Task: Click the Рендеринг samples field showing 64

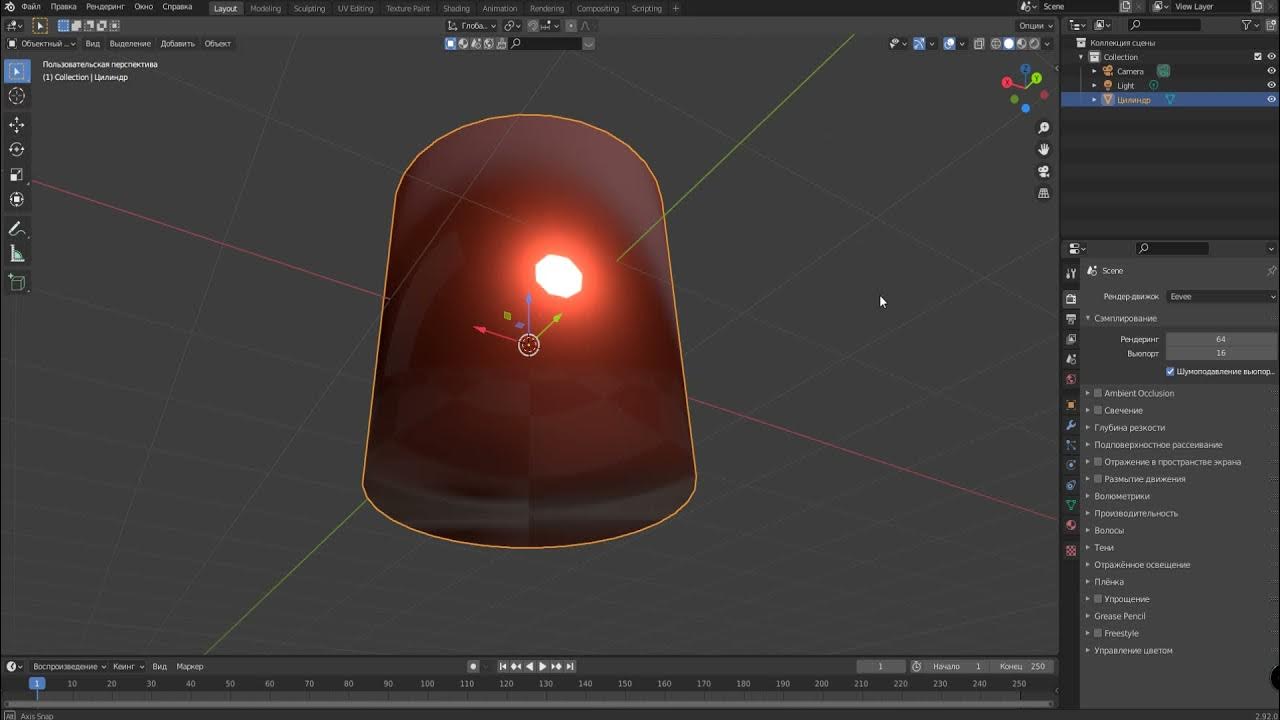Action: tap(1221, 339)
